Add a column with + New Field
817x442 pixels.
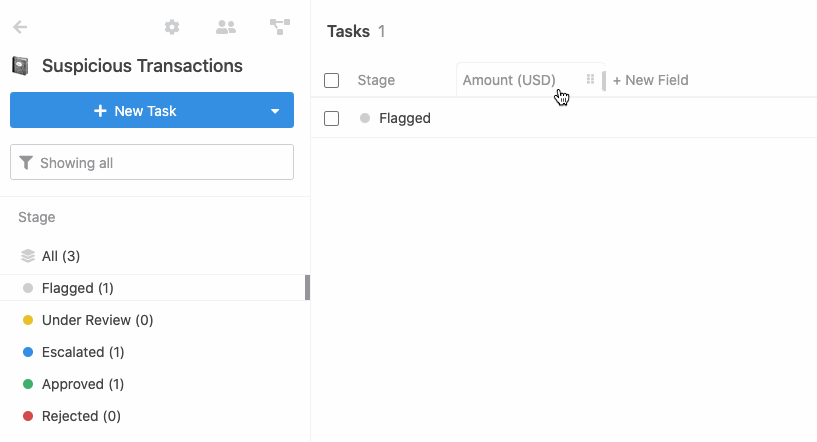click(x=650, y=80)
